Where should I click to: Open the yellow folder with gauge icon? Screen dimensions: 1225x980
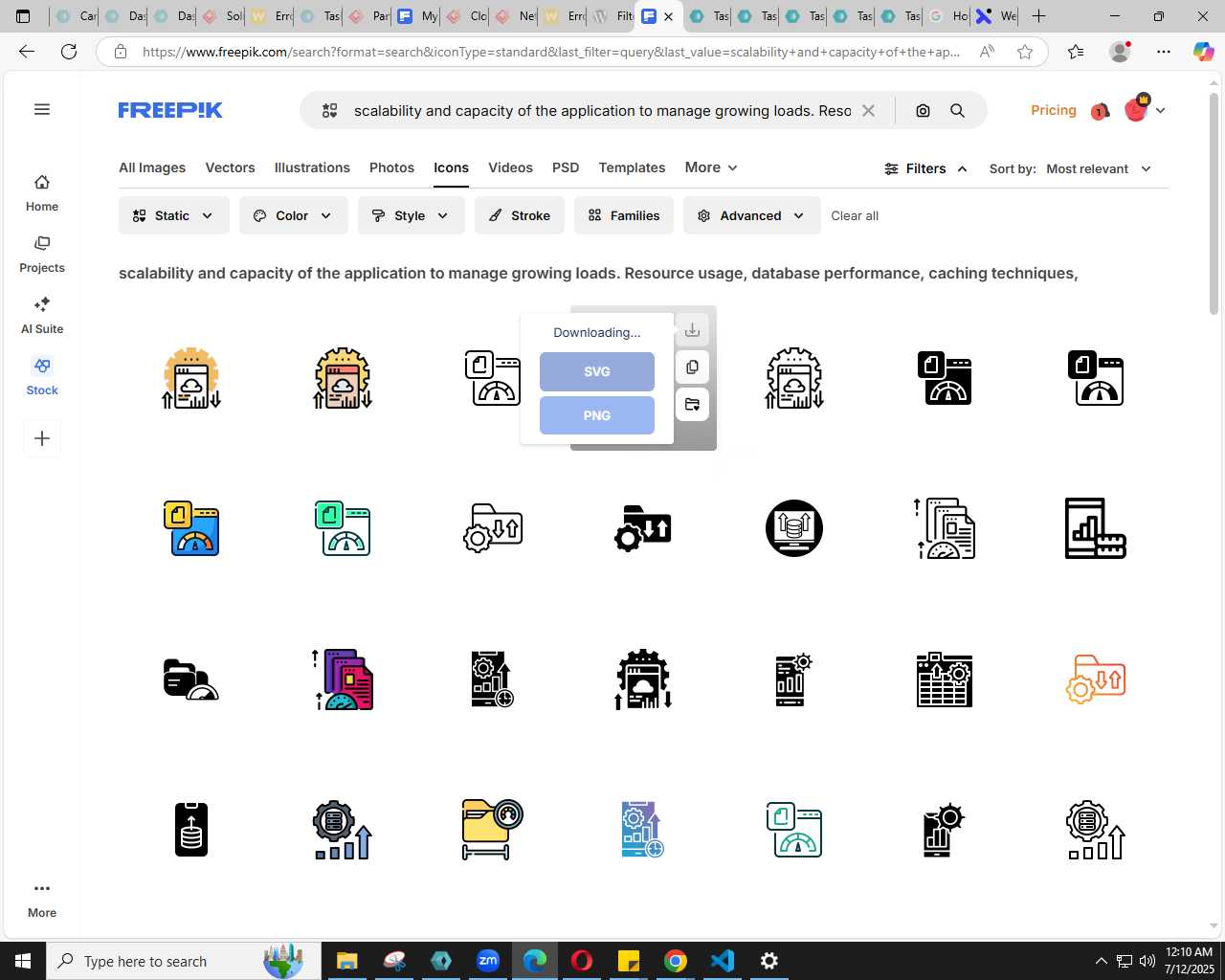click(492, 829)
